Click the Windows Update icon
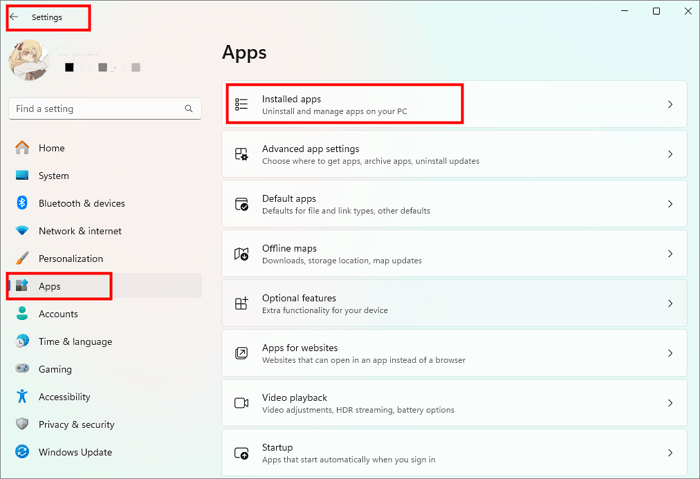 pyautogui.click(x=22, y=452)
